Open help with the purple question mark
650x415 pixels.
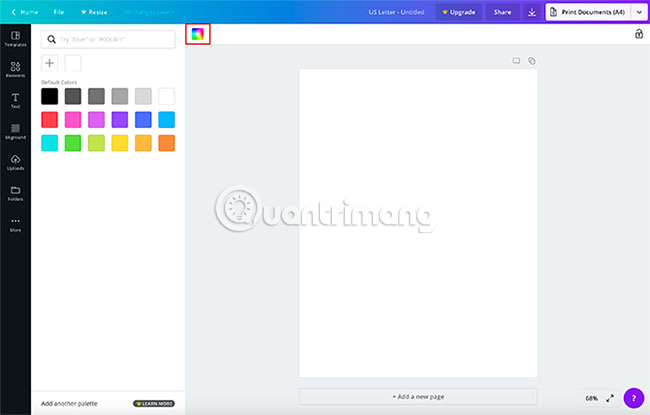(x=634, y=398)
